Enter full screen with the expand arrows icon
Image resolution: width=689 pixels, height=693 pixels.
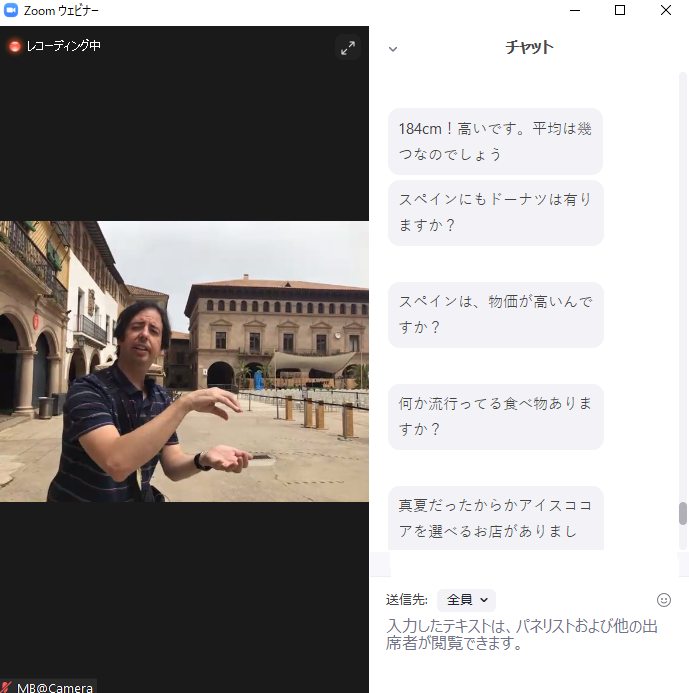pyautogui.click(x=347, y=47)
